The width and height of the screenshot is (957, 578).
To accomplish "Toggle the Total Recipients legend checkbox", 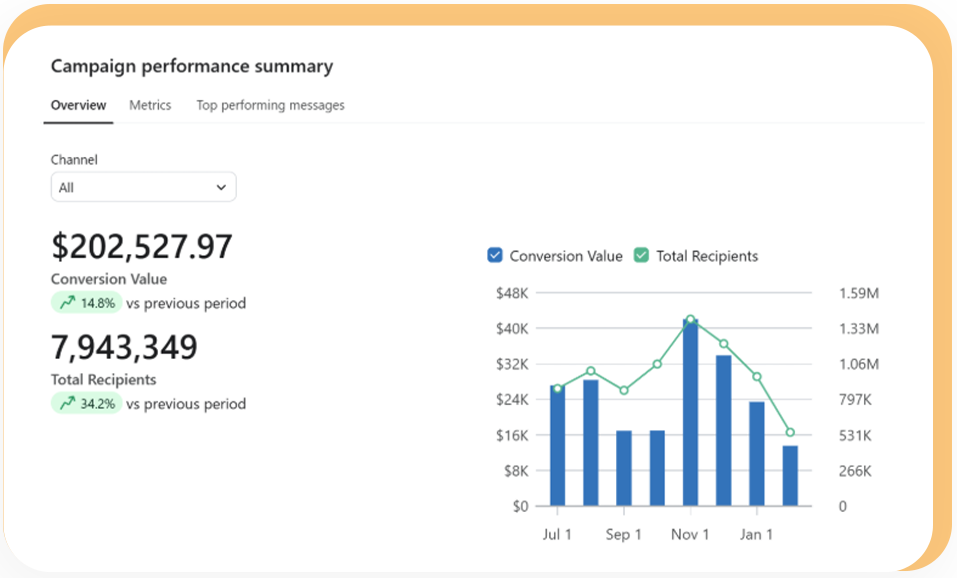I will coord(641,256).
